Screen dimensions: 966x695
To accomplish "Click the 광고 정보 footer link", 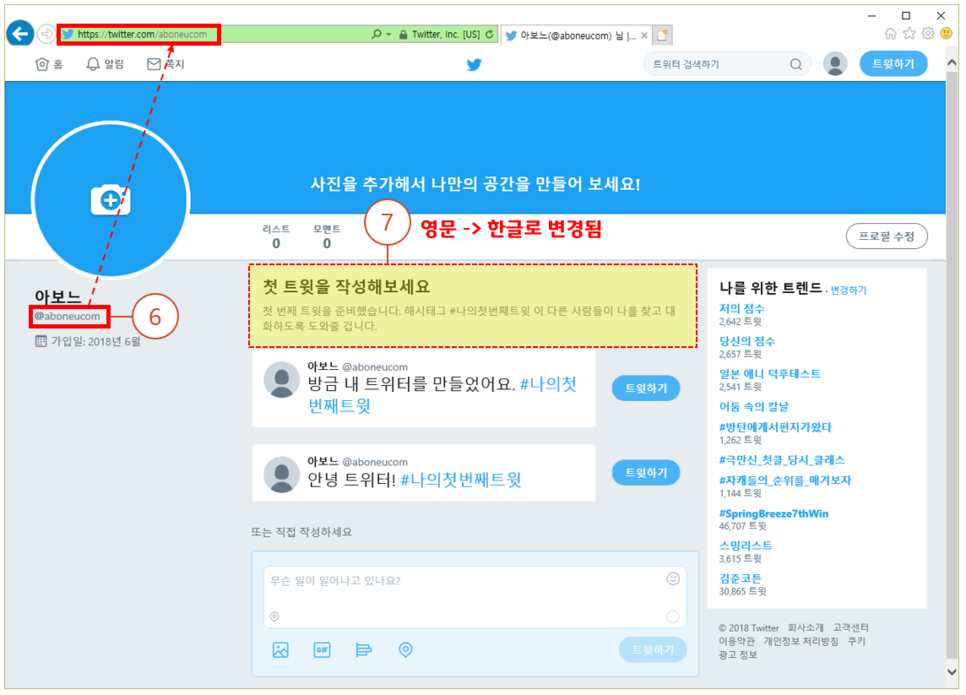I will 738,655.
